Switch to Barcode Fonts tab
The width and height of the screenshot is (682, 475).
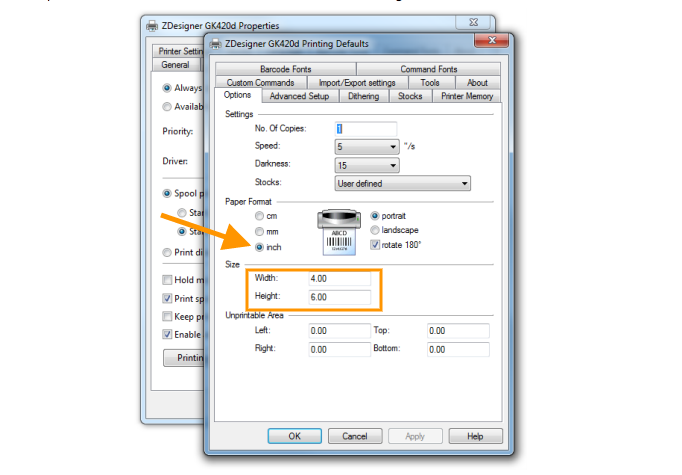tap(286, 69)
